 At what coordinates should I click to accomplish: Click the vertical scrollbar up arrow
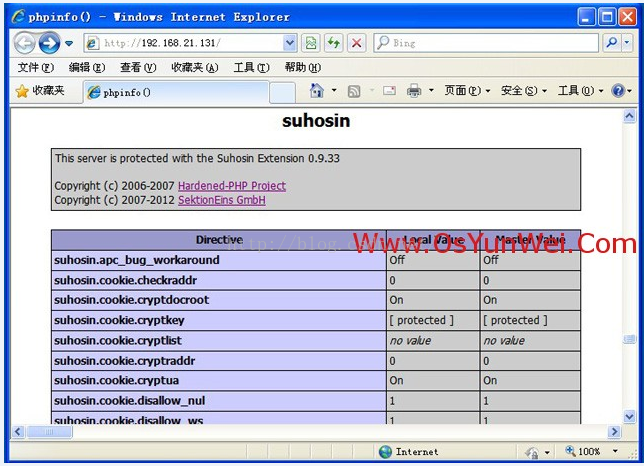point(629,116)
